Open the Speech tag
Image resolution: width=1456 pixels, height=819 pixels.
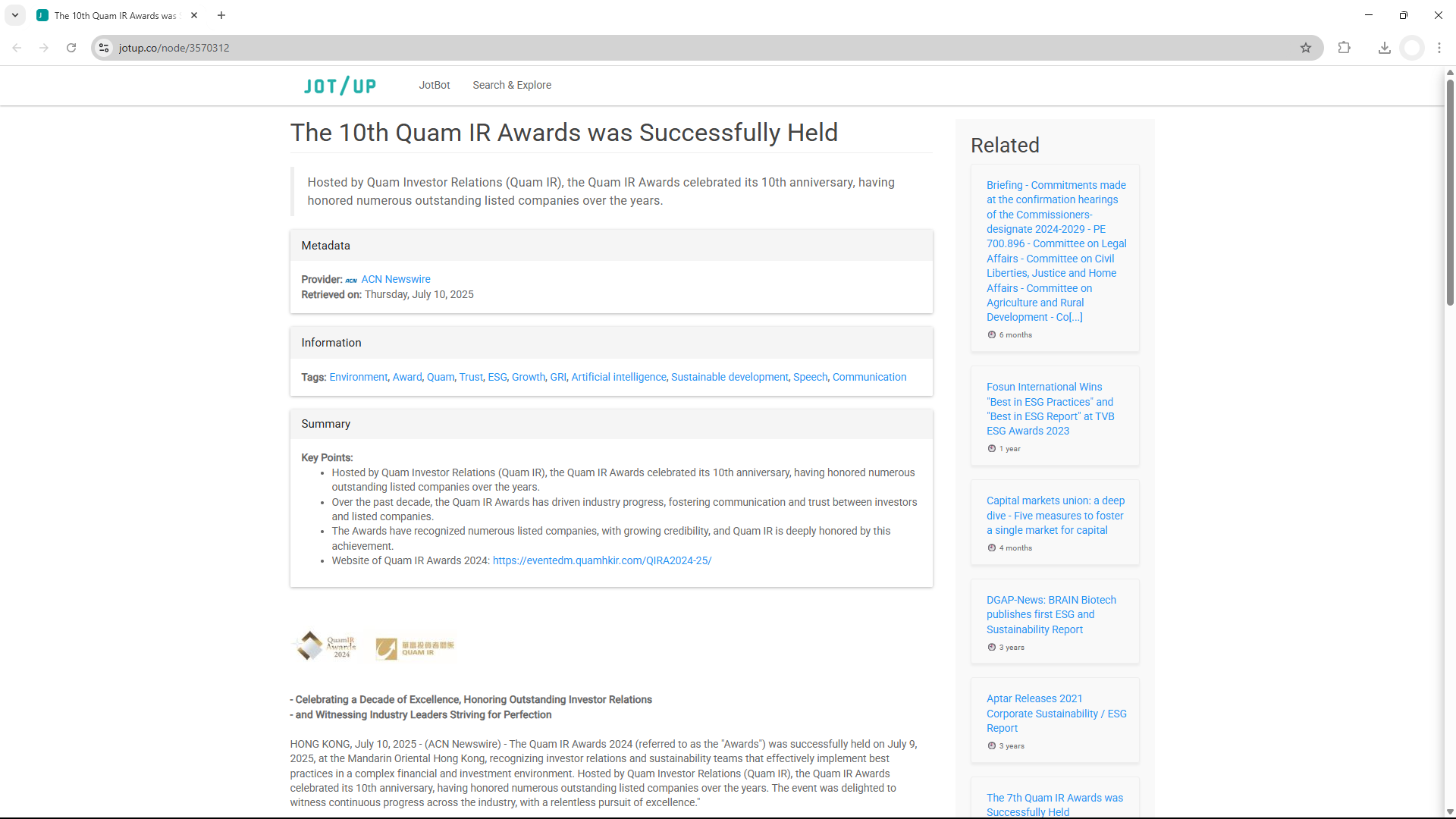[x=811, y=377]
